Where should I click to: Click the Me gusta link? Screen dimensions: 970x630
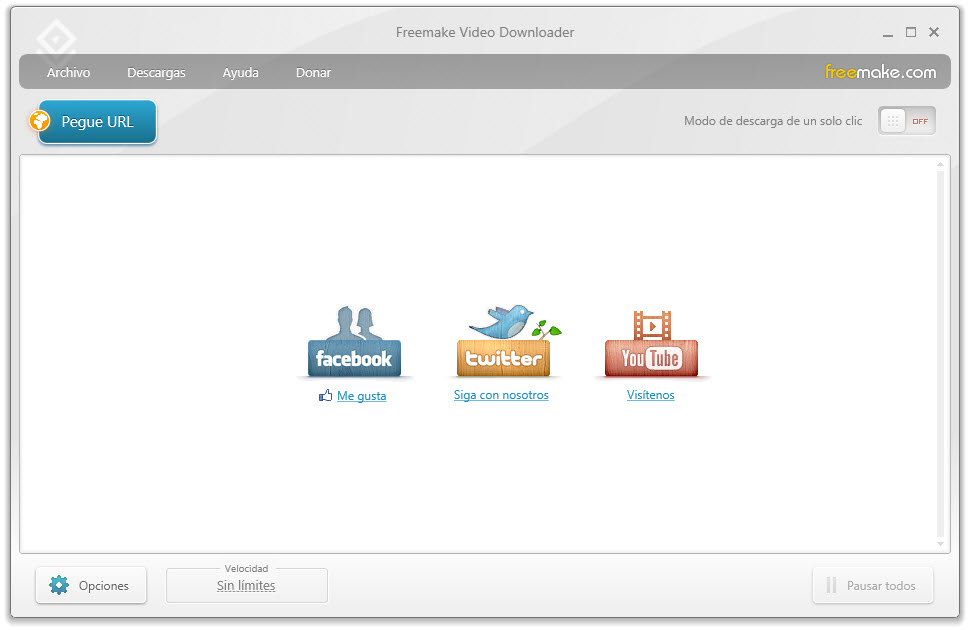coord(361,395)
